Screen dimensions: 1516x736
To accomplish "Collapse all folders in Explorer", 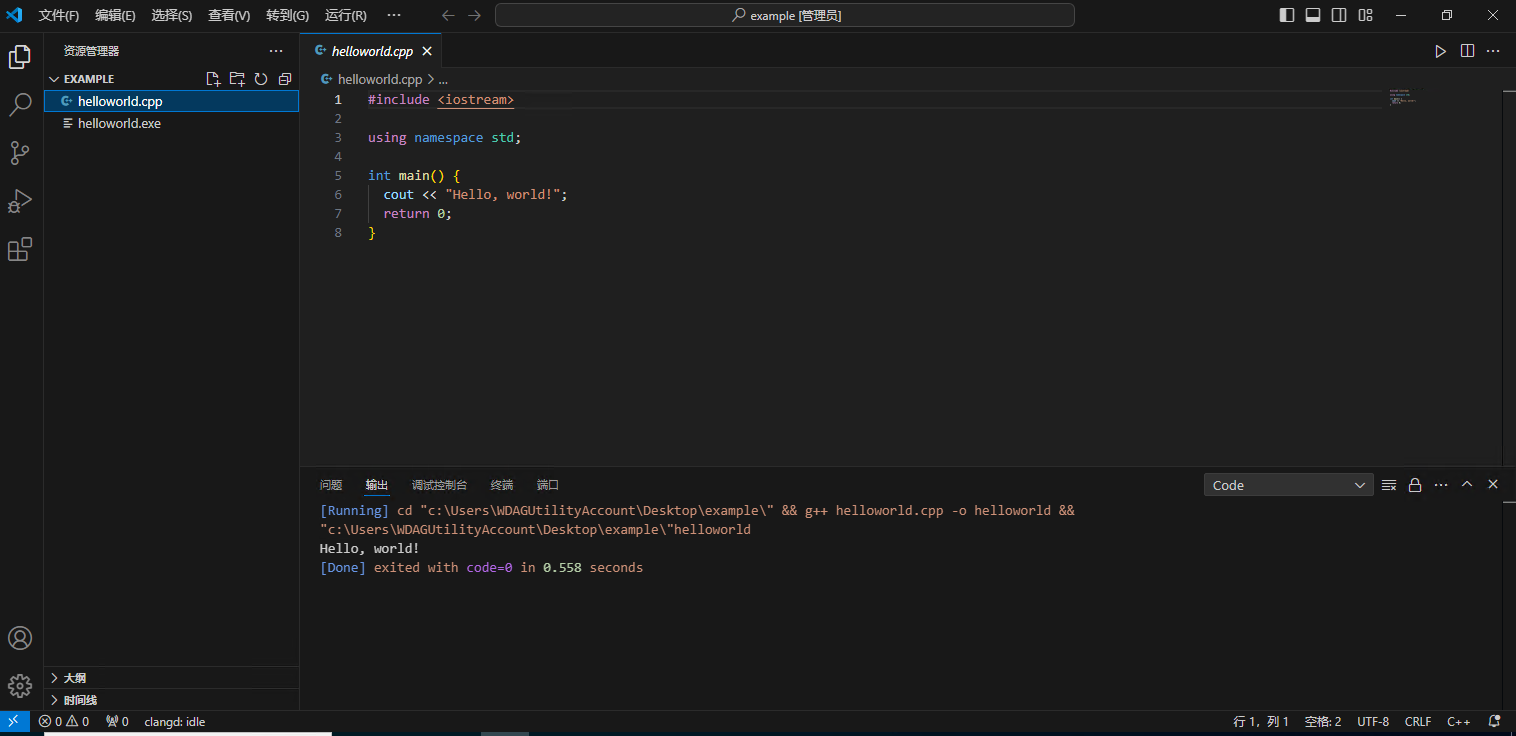I will (285, 79).
